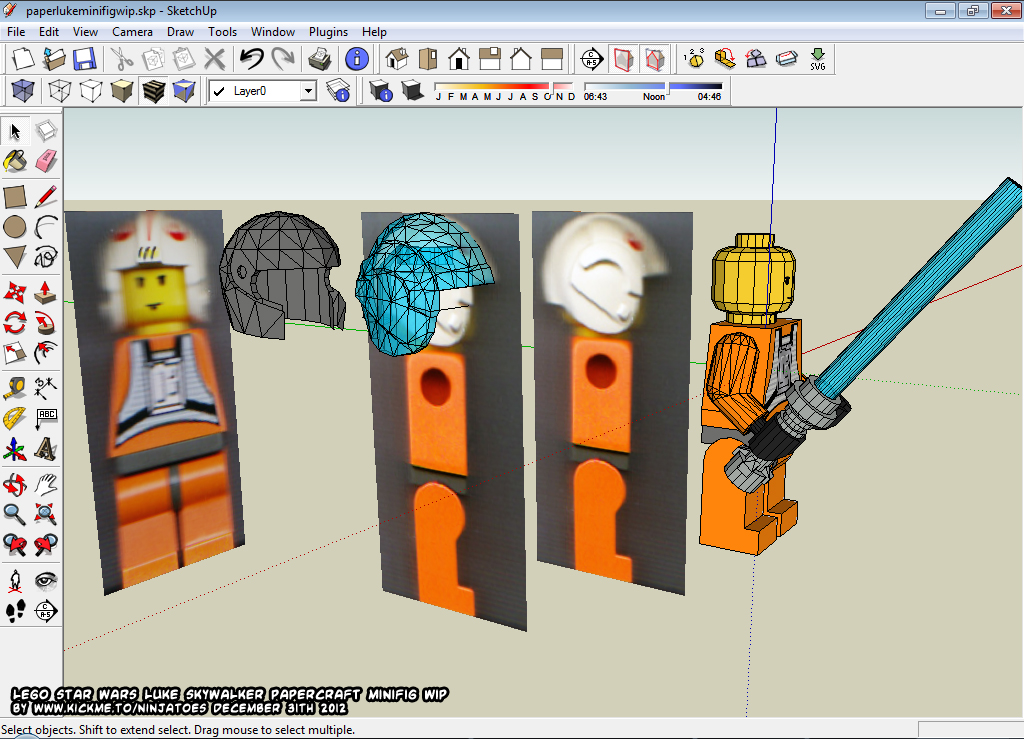Image resolution: width=1024 pixels, height=739 pixels.
Task: Select the Orbit tool
Action: tap(15, 484)
